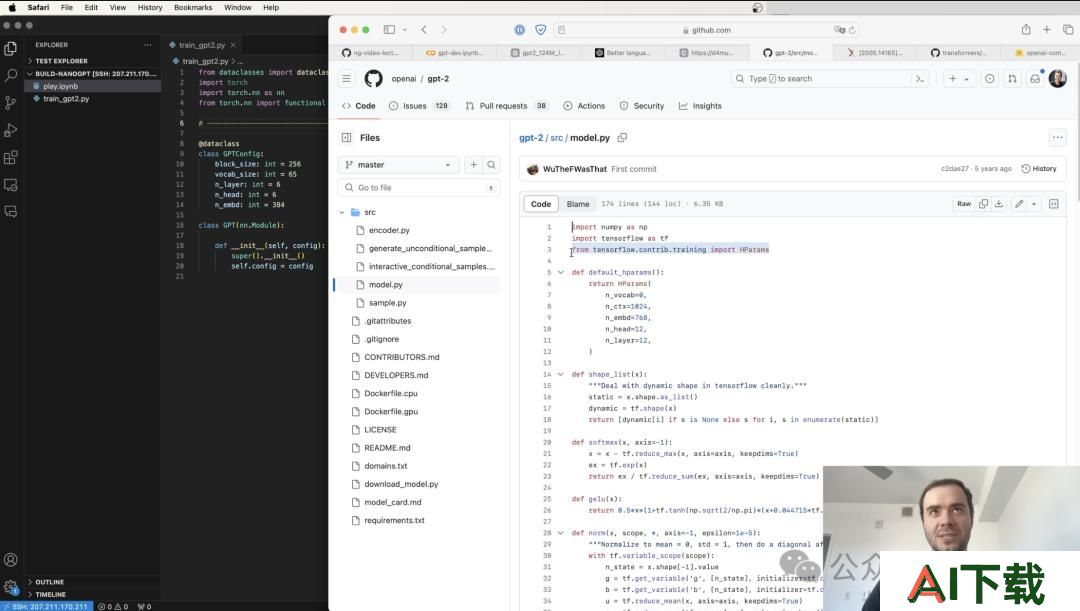Copy raw file contents icon
The image size is (1080, 611).
click(x=984, y=204)
